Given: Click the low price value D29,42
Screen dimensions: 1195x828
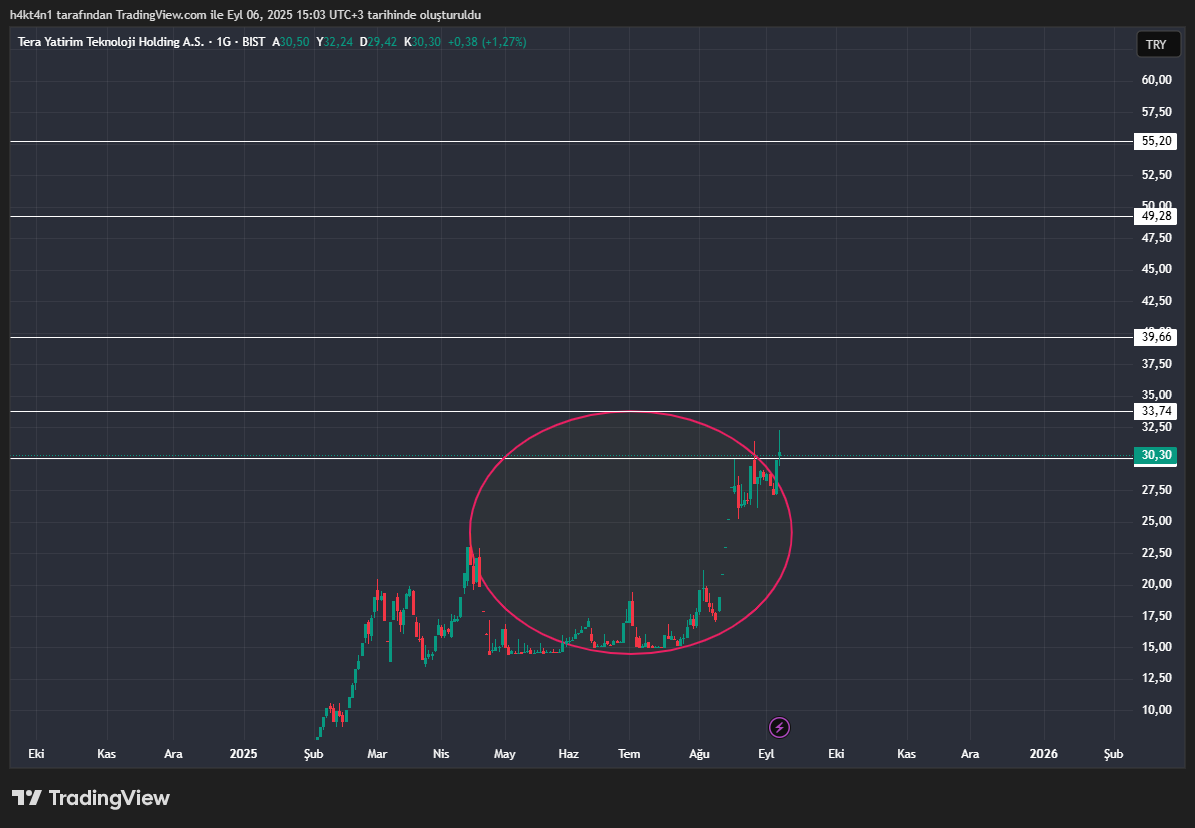Looking at the screenshot, I should pyautogui.click(x=378, y=42).
